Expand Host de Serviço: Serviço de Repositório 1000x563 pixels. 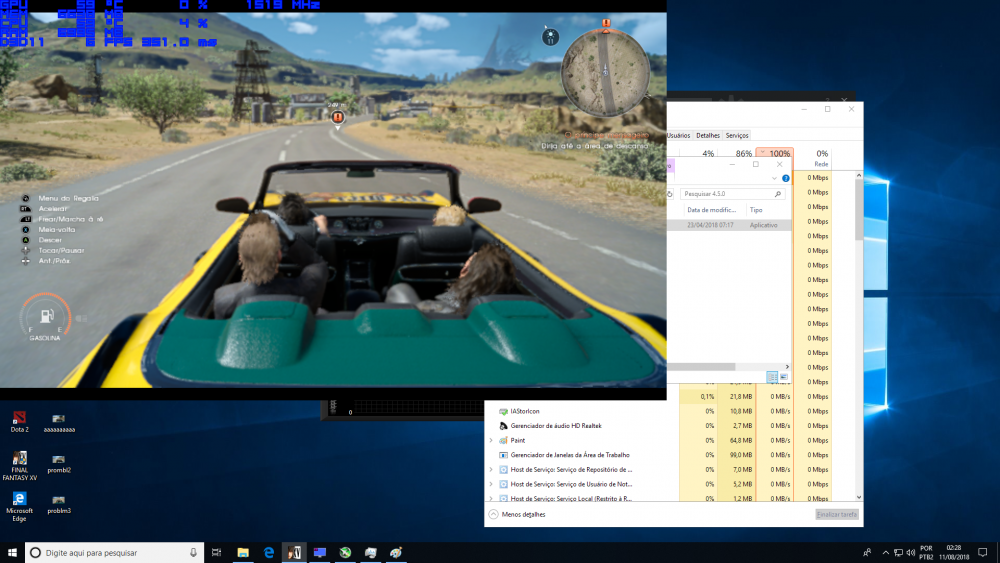click(x=491, y=469)
